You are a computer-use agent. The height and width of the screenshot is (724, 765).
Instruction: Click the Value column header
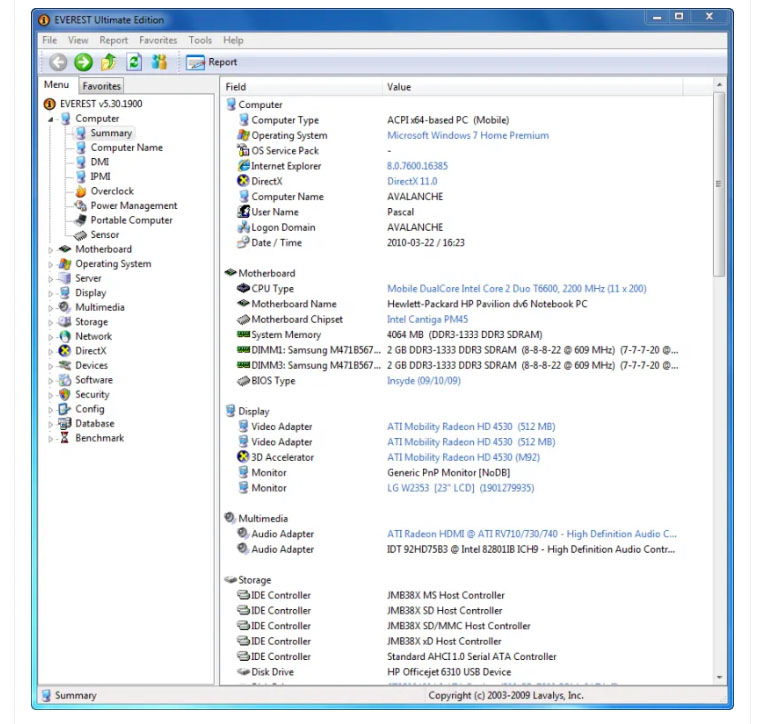pos(532,87)
